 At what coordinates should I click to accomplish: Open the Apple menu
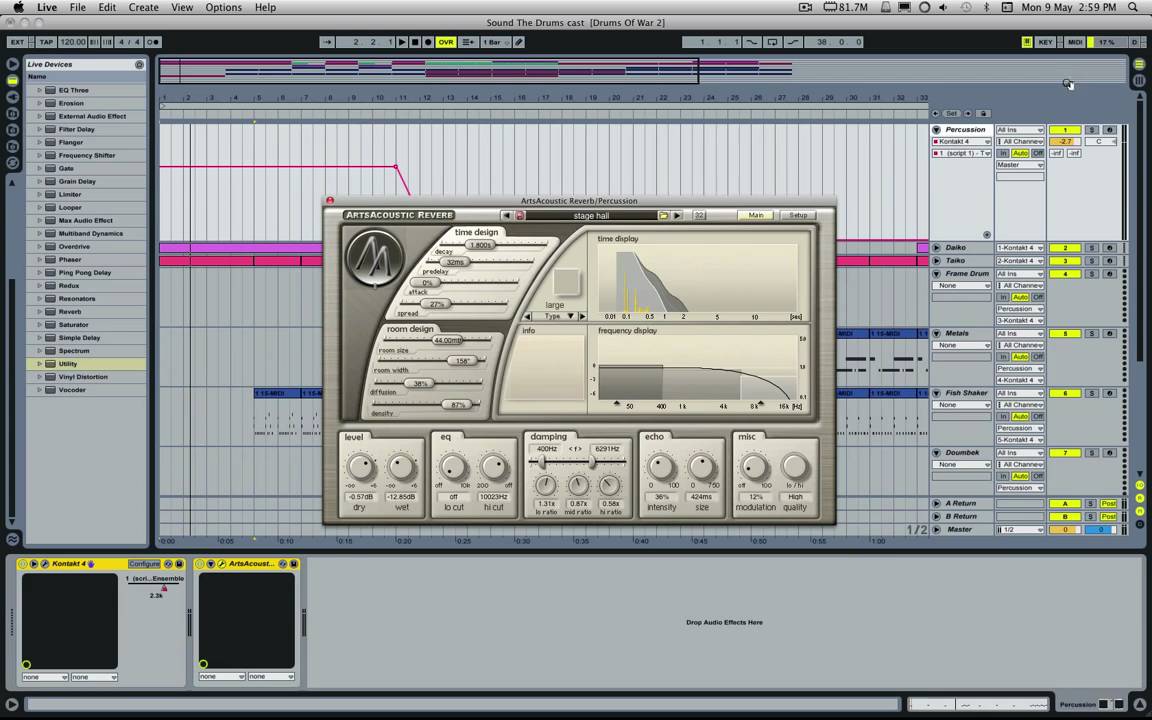tap(18, 7)
